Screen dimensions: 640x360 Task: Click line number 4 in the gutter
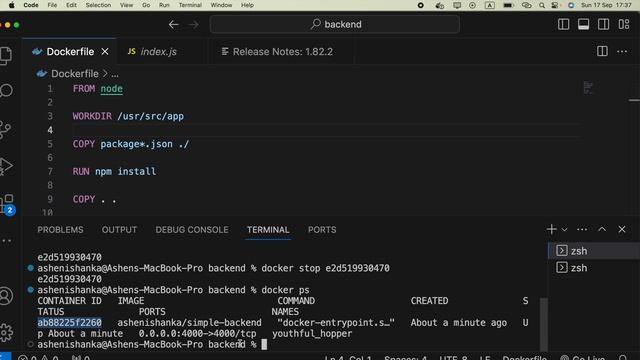pyautogui.click(x=50, y=130)
